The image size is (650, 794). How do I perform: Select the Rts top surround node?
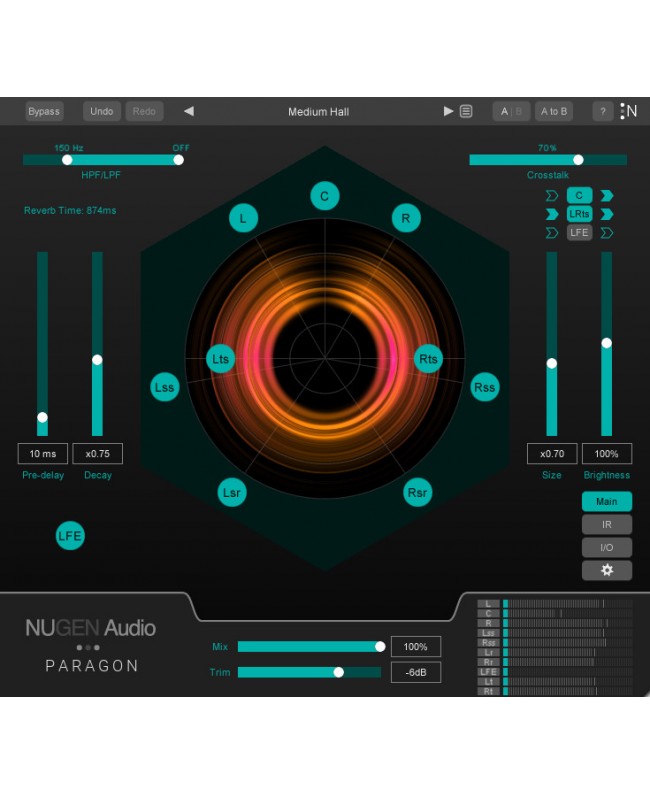[x=428, y=359]
